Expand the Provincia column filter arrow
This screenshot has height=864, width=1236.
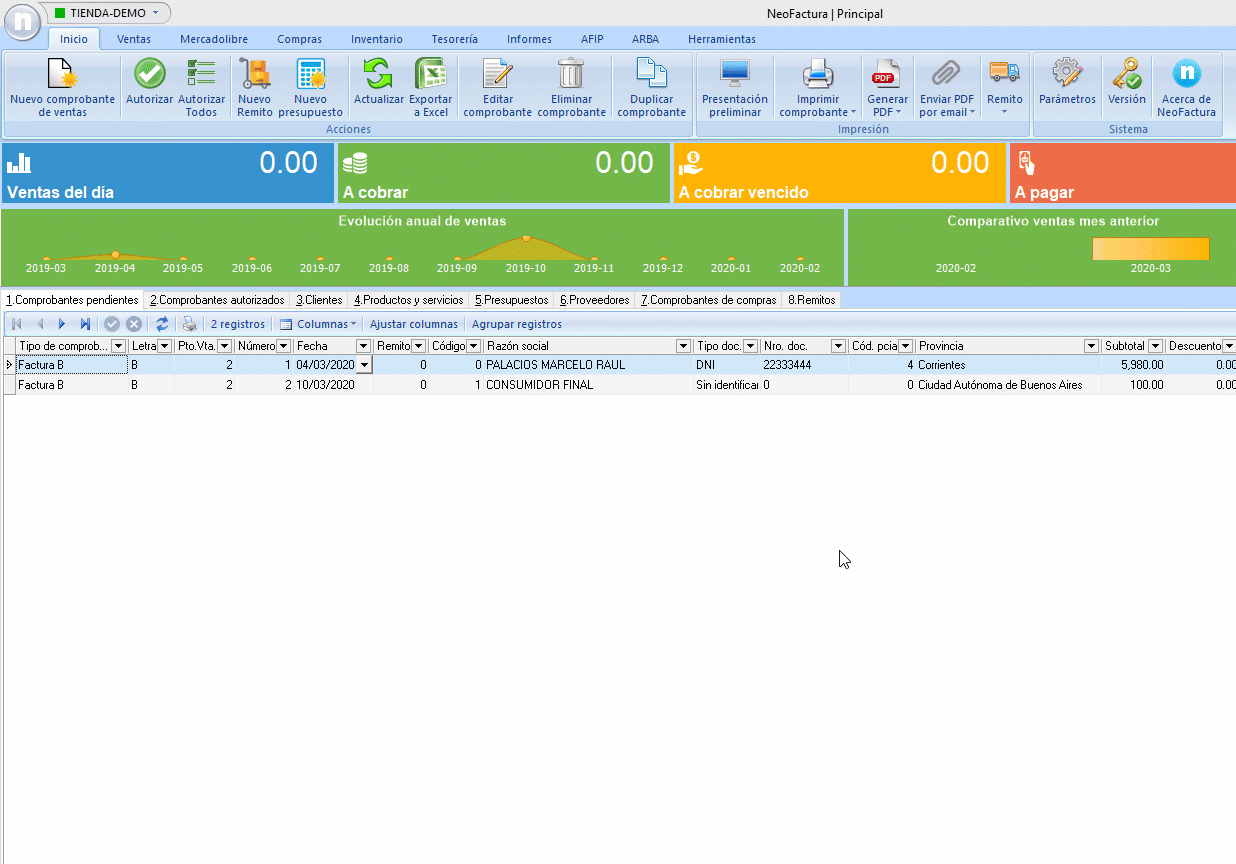point(1091,346)
